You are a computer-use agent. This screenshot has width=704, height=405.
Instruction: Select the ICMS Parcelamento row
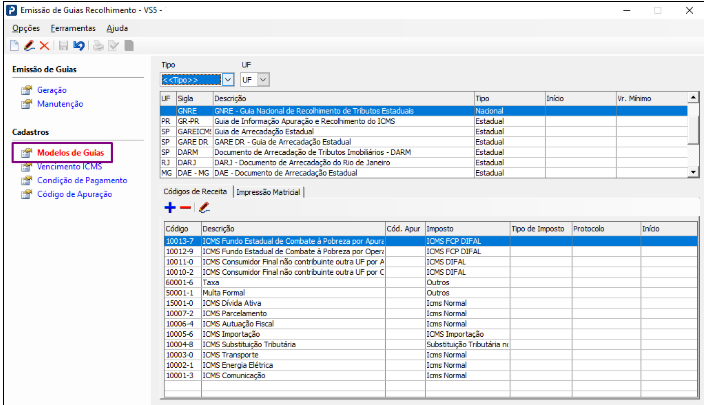[431, 313]
